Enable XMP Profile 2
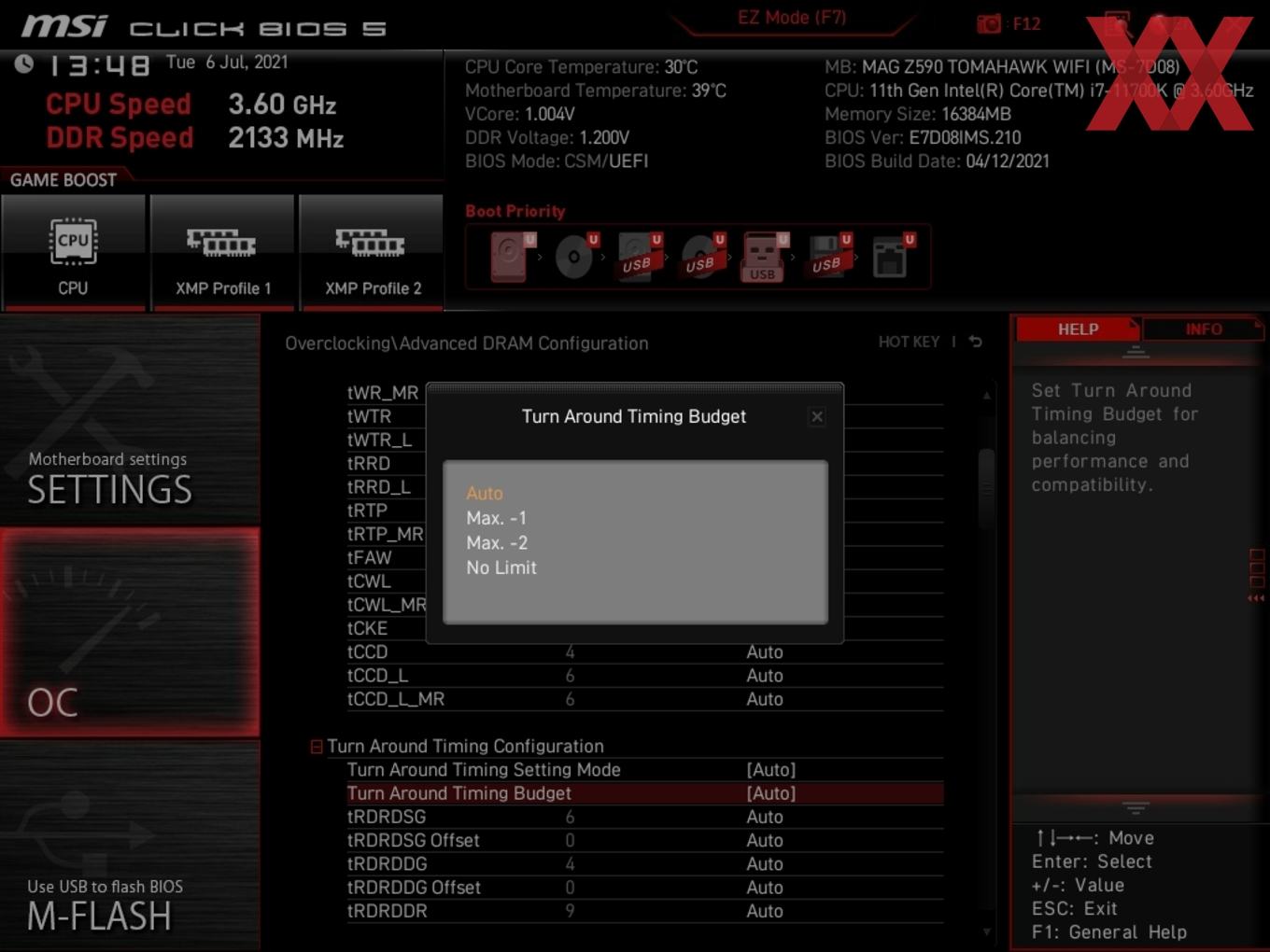The image size is (1270, 952). (372, 252)
